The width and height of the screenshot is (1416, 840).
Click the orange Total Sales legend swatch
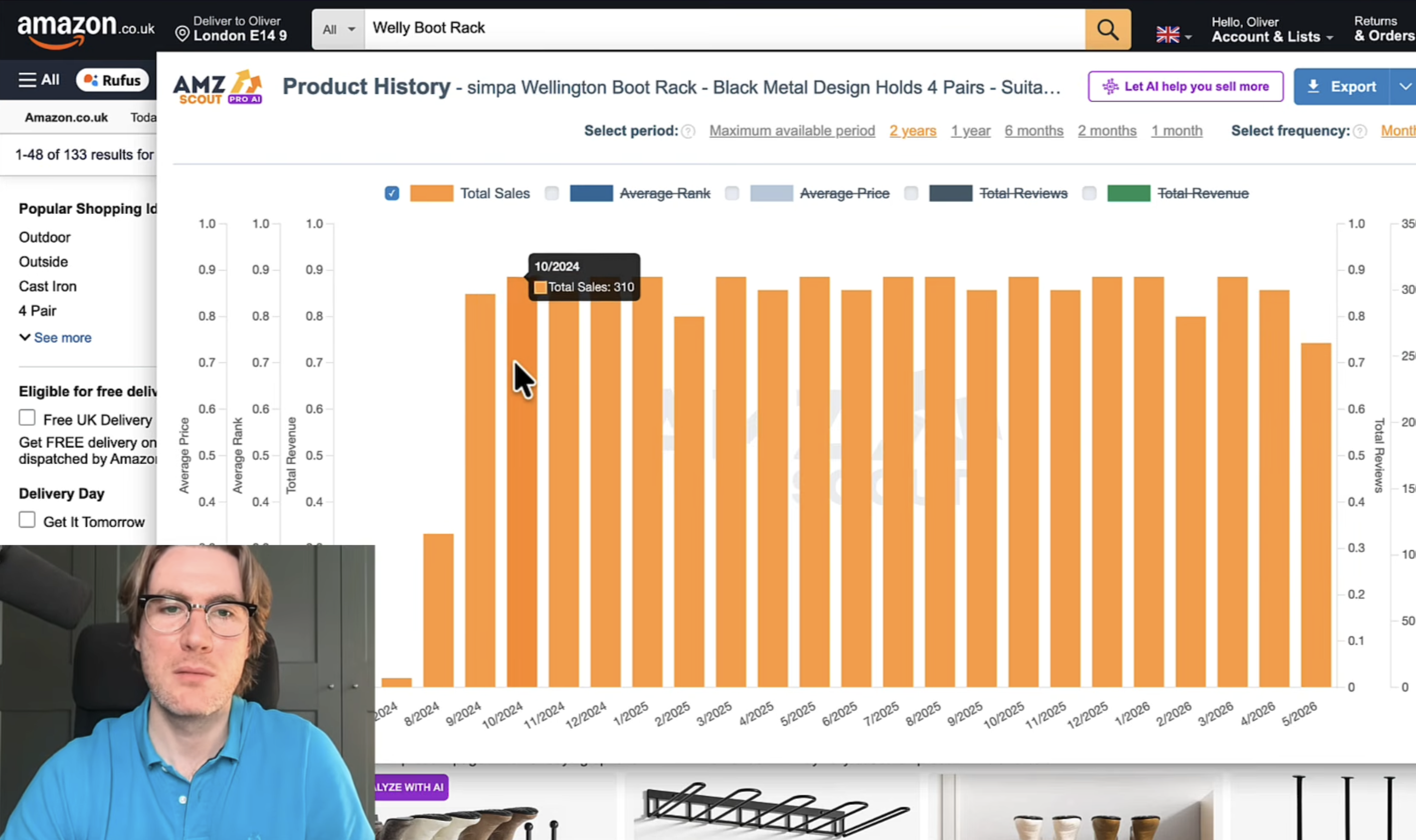431,193
